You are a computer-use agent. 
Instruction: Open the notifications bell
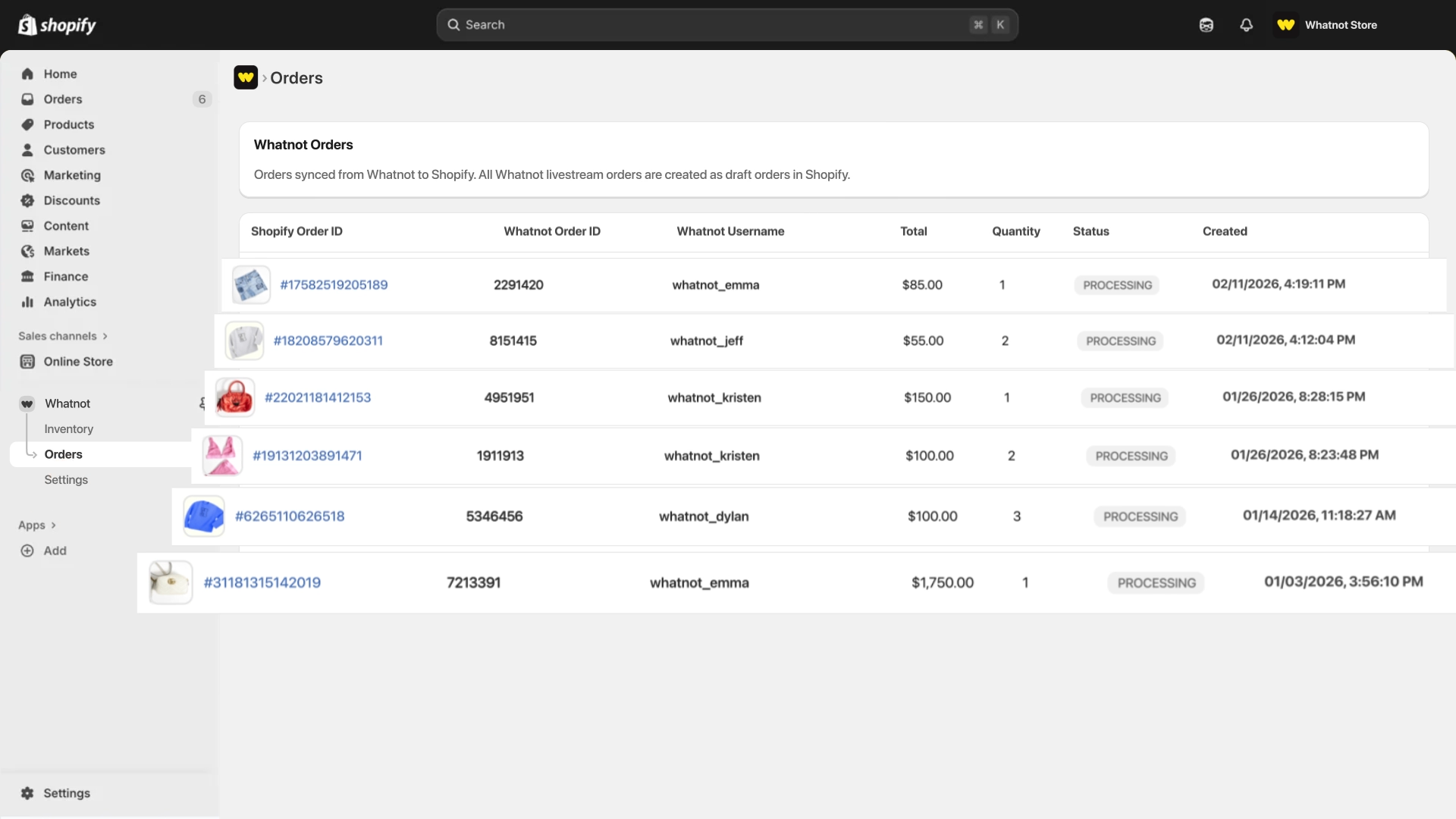(x=1246, y=25)
